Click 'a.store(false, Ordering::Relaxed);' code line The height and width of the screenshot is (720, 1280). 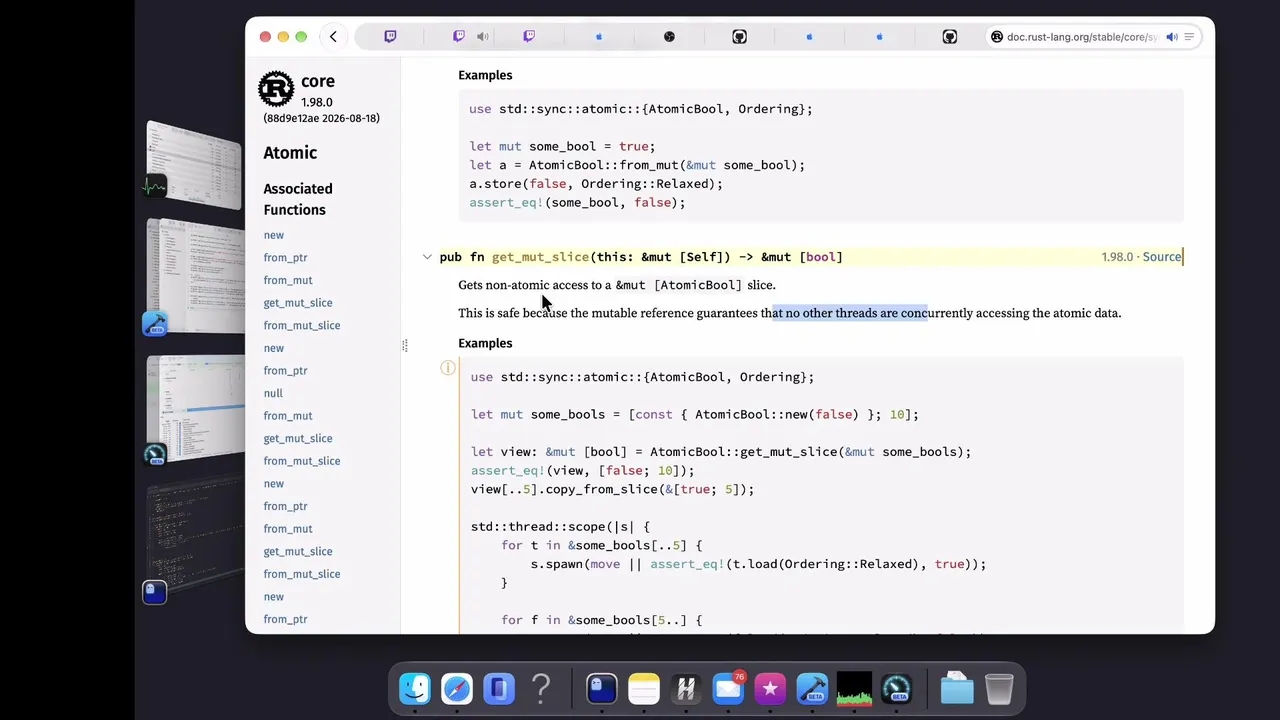(x=596, y=184)
